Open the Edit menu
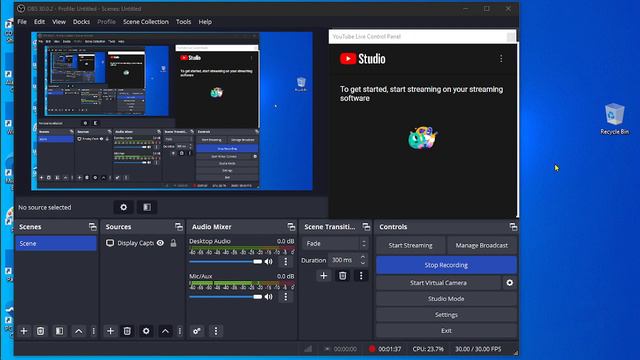This screenshot has width=640, height=360. (39, 22)
